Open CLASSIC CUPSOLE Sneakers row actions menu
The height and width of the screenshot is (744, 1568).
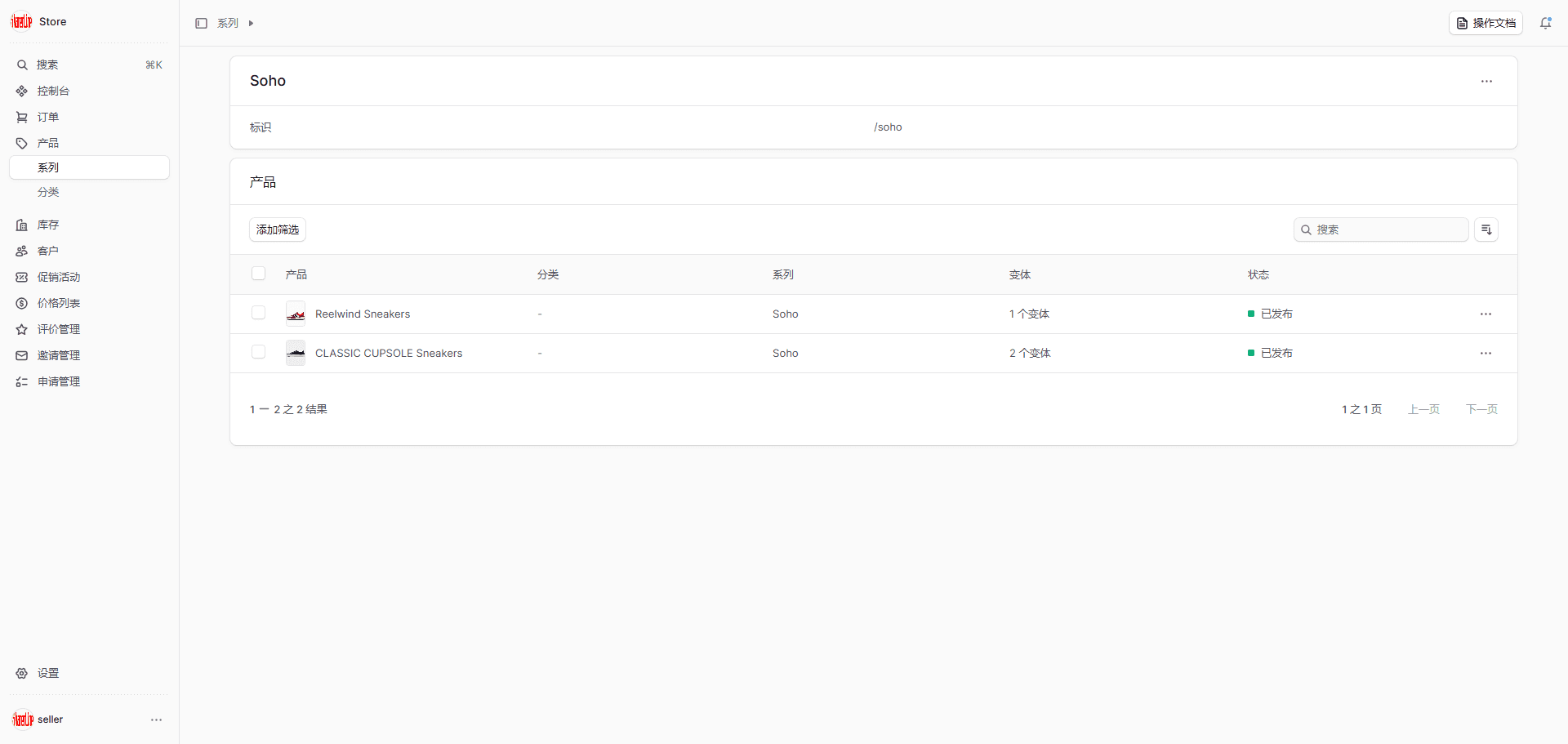(1485, 353)
